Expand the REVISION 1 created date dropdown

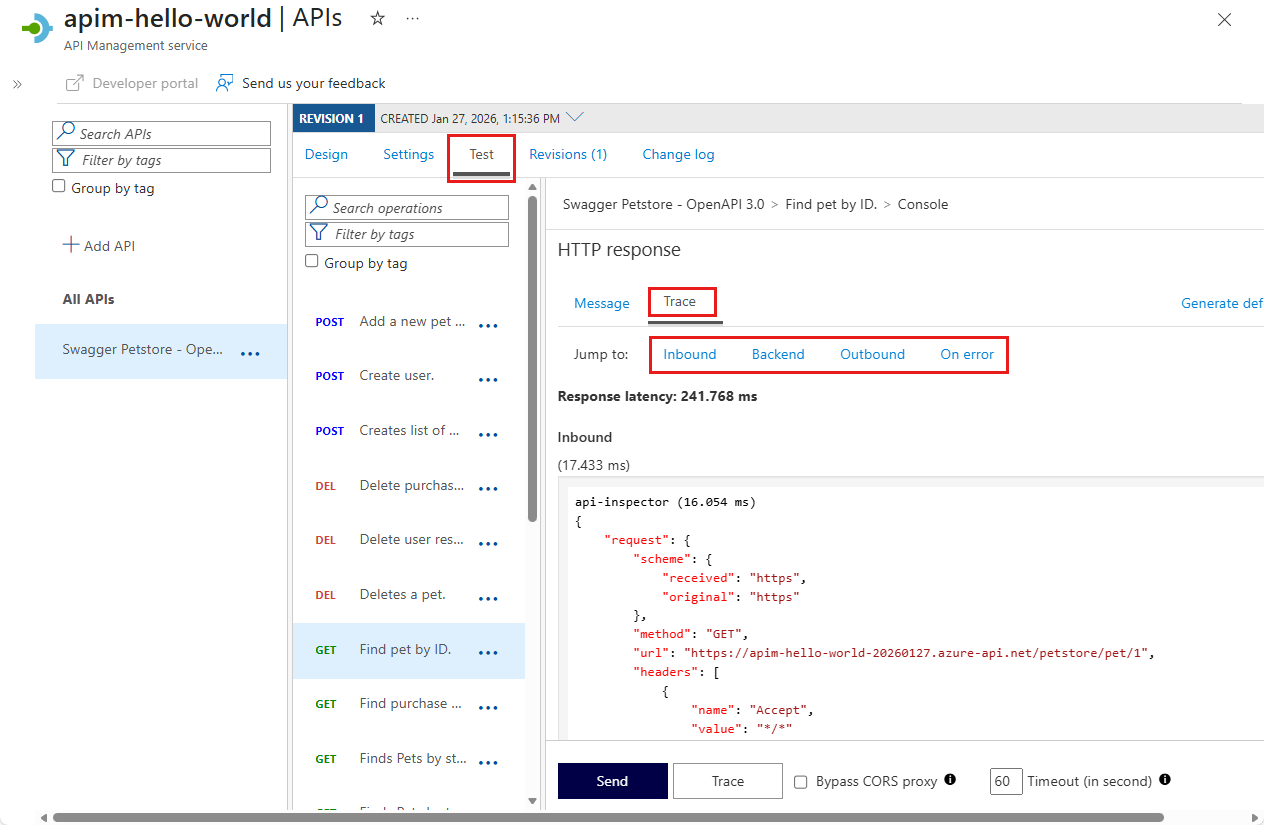click(575, 116)
